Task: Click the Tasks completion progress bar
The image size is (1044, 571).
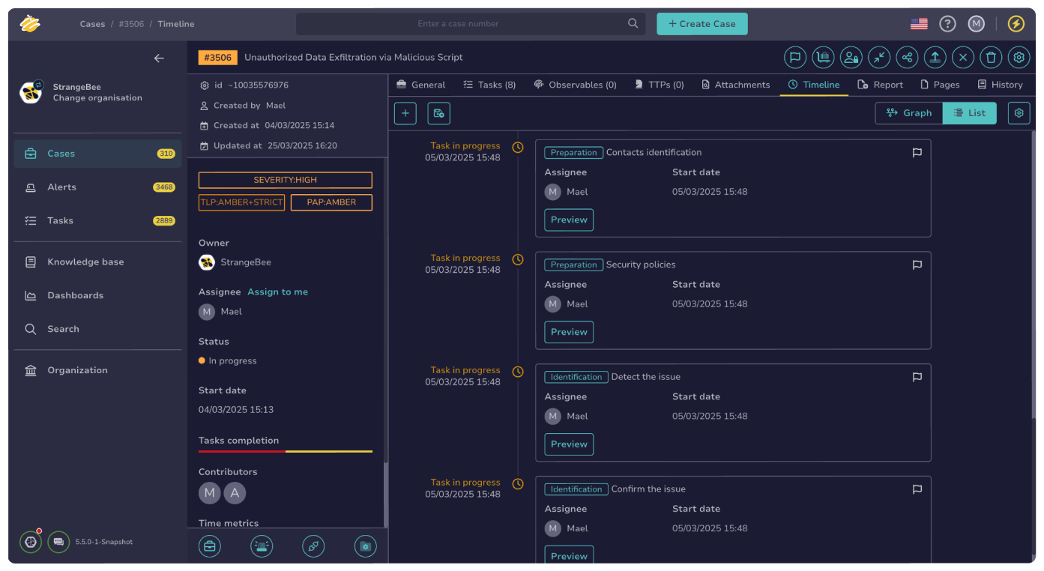Action: pyautogui.click(x=285, y=451)
